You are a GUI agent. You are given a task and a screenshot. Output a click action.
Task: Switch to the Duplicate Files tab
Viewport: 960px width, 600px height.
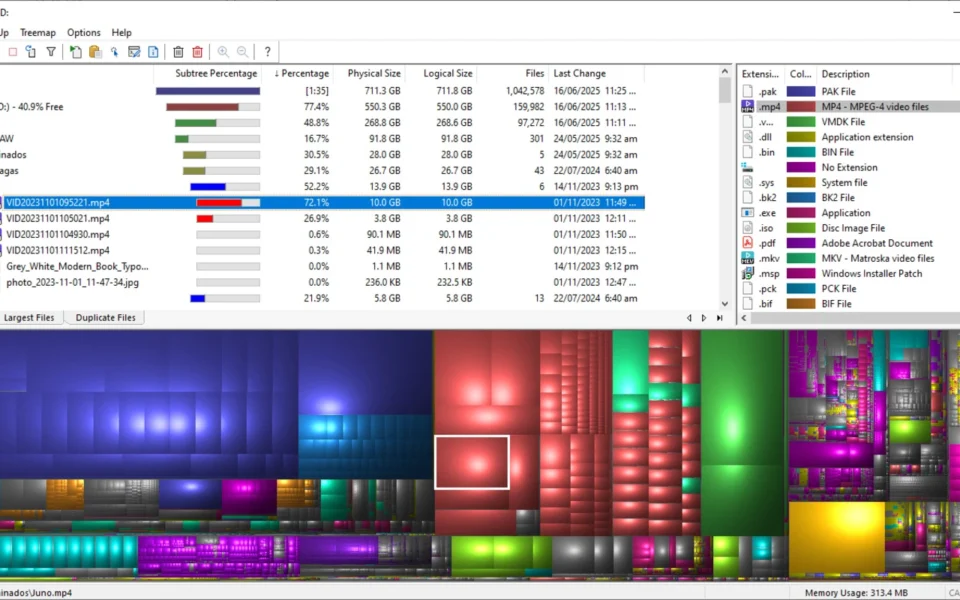point(105,318)
